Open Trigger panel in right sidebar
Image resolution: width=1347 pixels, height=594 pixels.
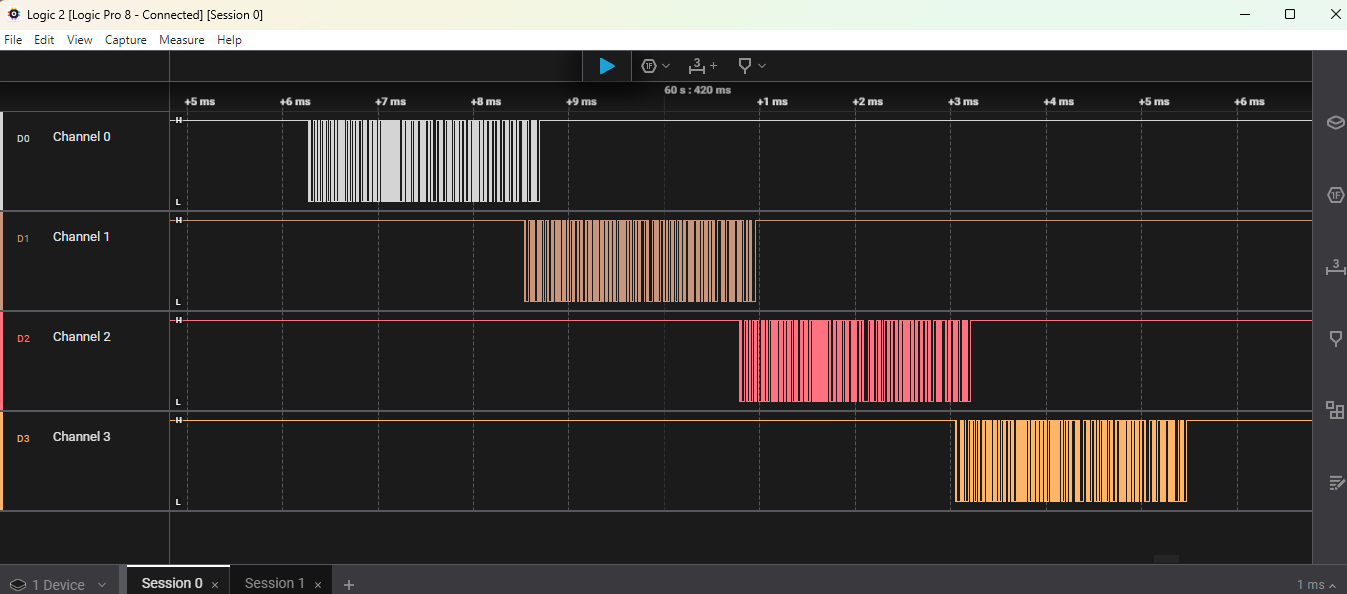pyautogui.click(x=1335, y=339)
